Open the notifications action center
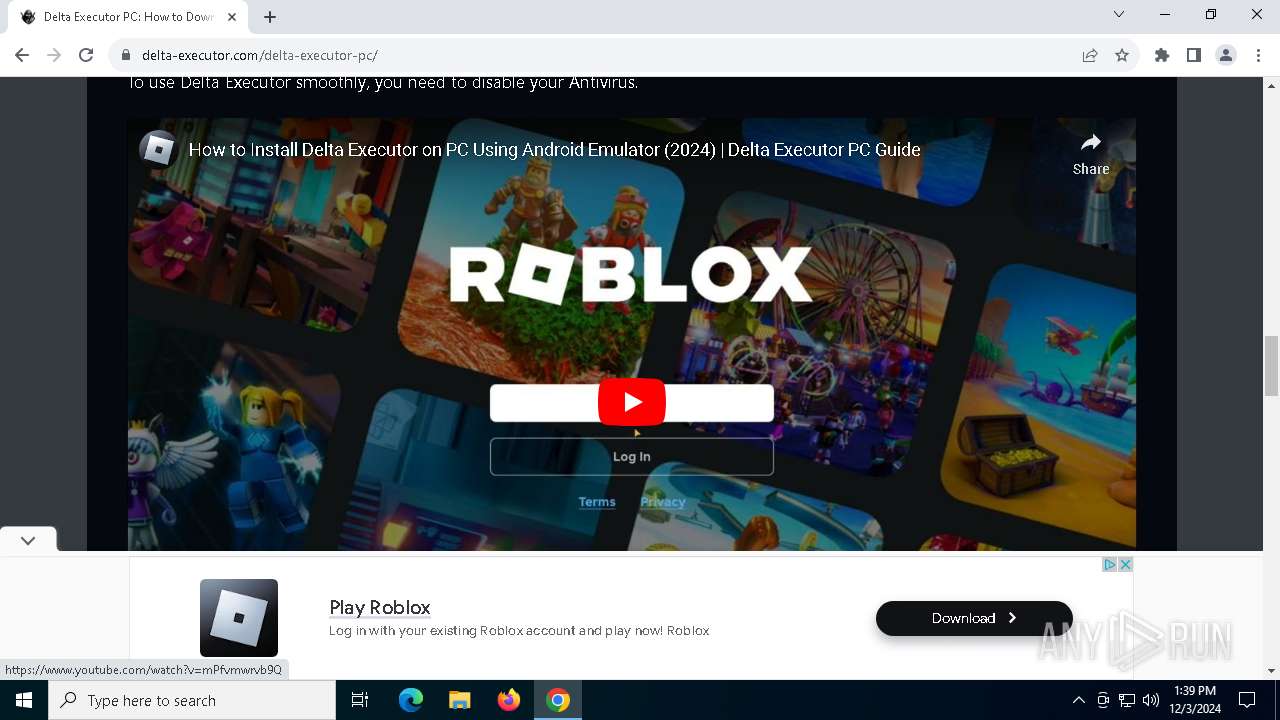The width and height of the screenshot is (1280, 720). (x=1247, y=700)
